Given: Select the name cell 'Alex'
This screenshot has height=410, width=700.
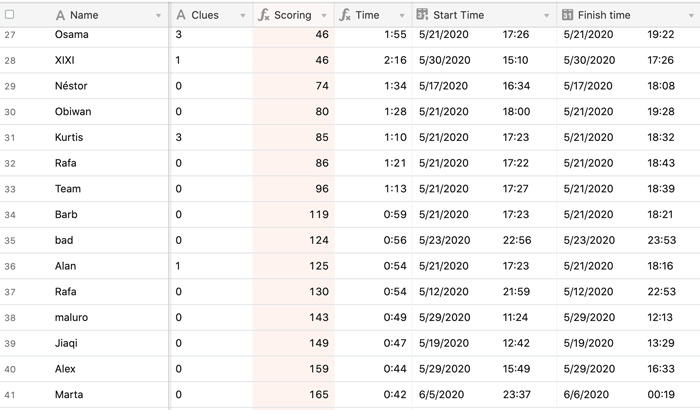Looking at the screenshot, I should click(65, 369).
